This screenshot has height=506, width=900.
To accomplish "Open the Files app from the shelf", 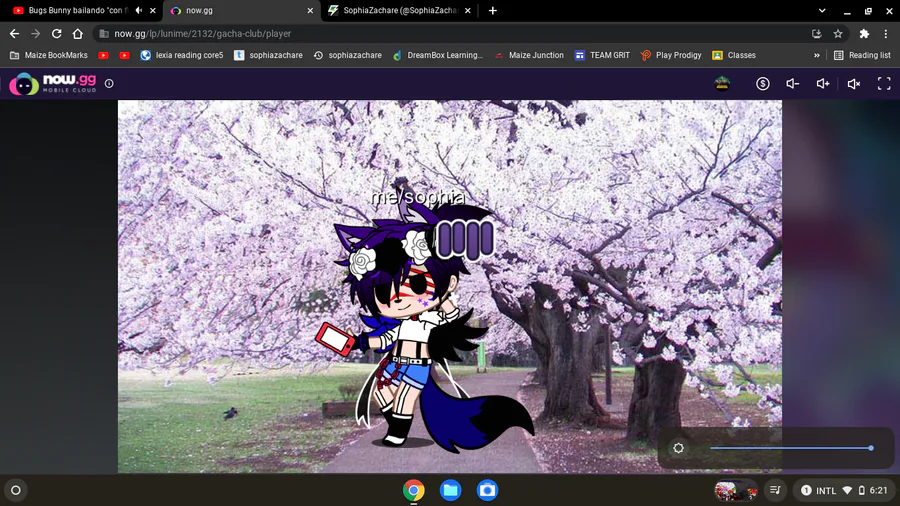I will [451, 490].
